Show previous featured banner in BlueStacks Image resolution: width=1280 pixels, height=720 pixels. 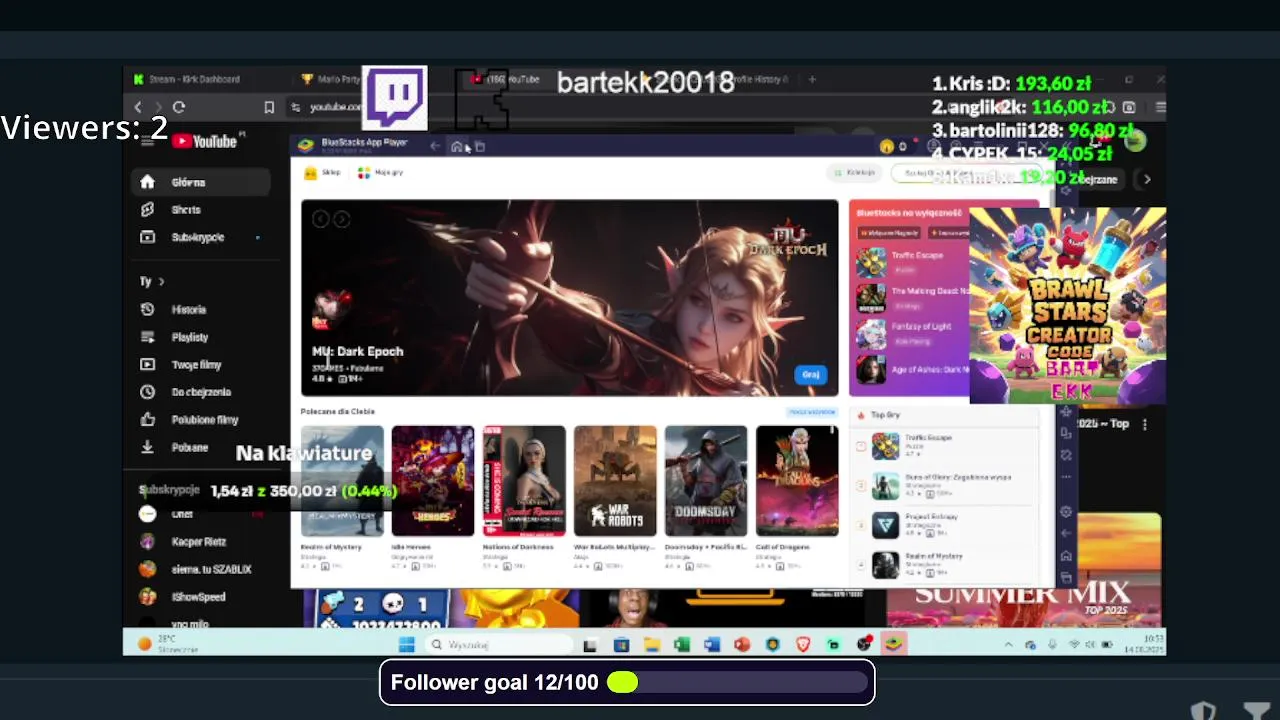(x=320, y=219)
